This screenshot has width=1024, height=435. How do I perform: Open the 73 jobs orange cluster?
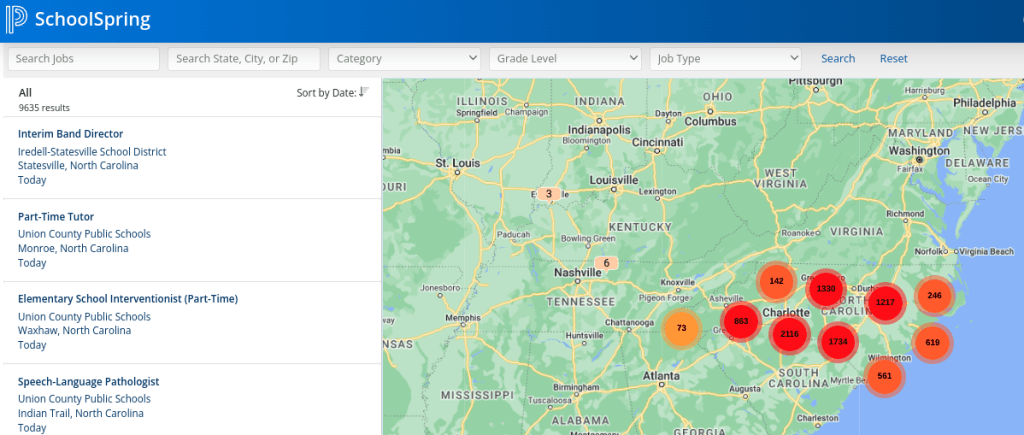681,328
